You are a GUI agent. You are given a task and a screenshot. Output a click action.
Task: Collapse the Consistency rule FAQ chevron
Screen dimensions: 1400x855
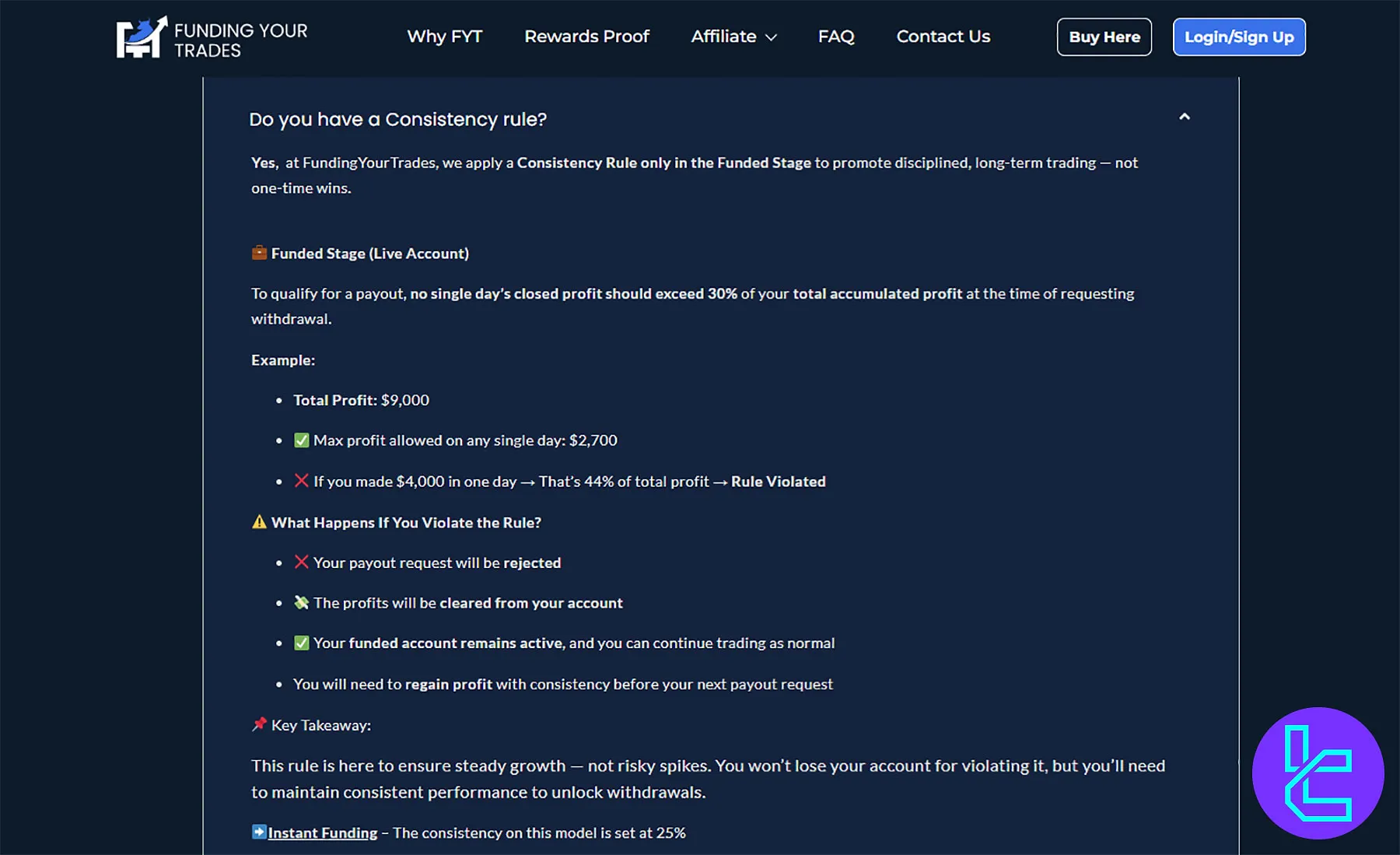point(1185,117)
